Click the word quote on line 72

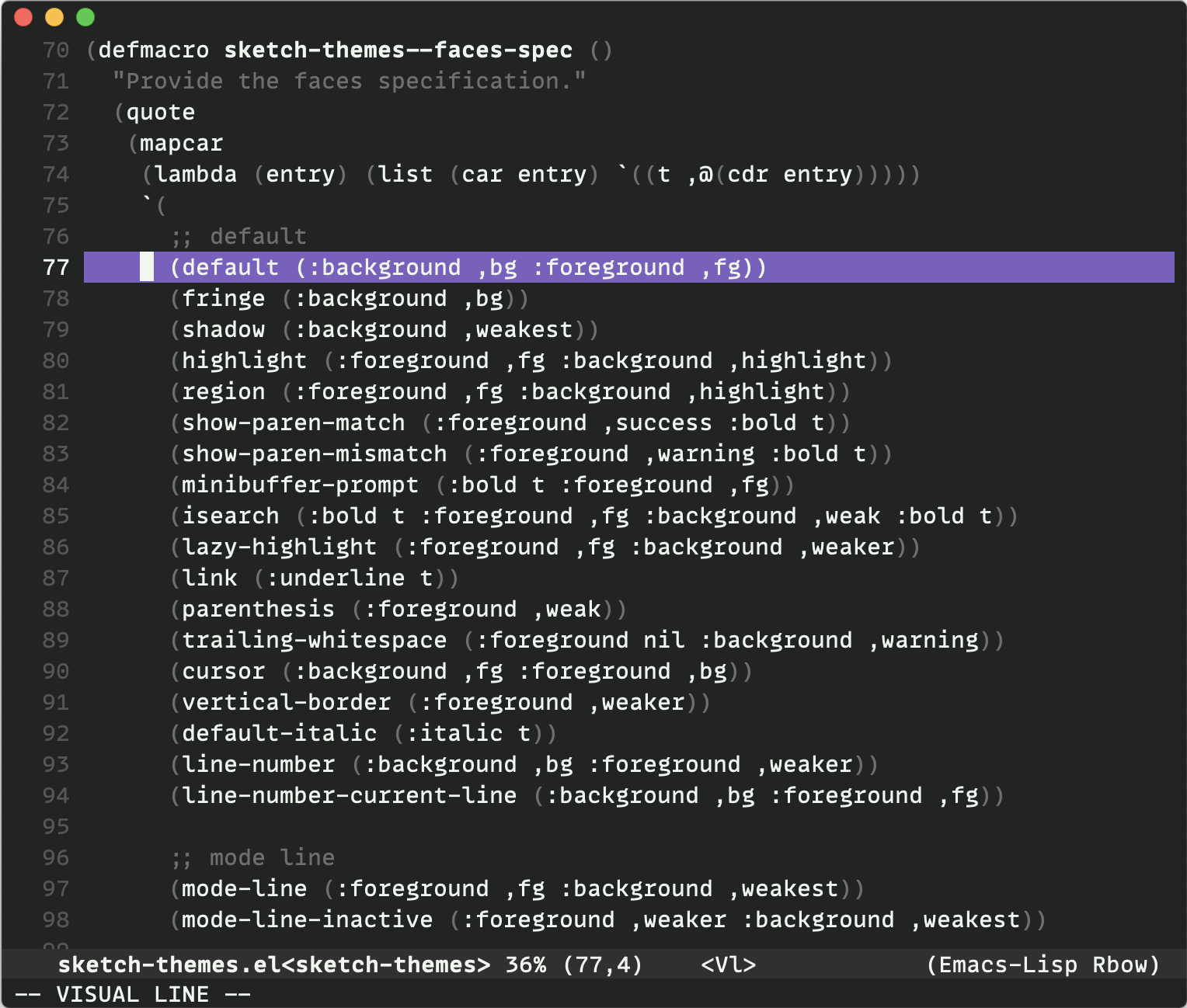[x=161, y=113]
